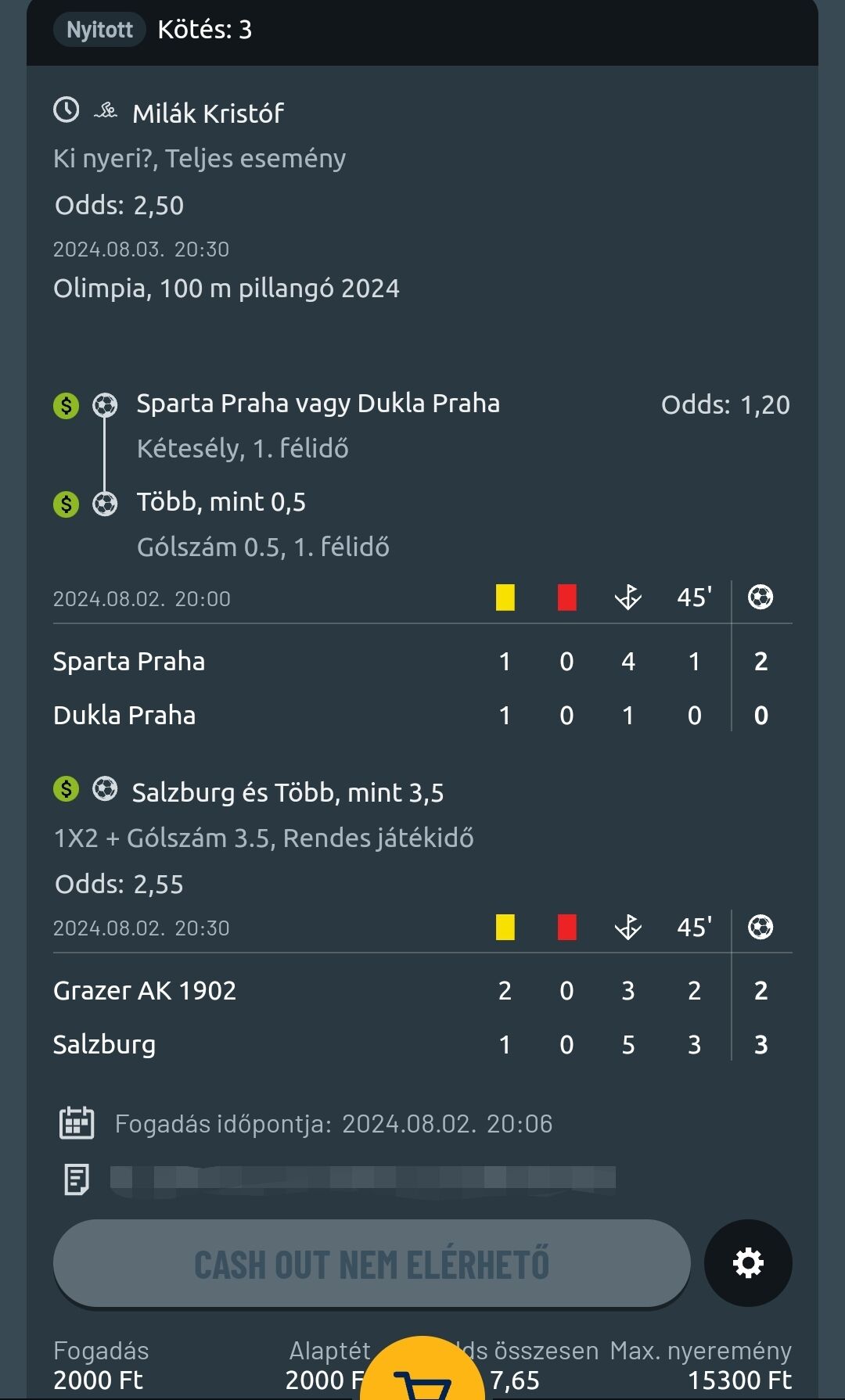The height and width of the screenshot is (1400, 845).
Task: Click green dollar icon beside Sparta Praha bet
Action: pyautogui.click(x=67, y=406)
